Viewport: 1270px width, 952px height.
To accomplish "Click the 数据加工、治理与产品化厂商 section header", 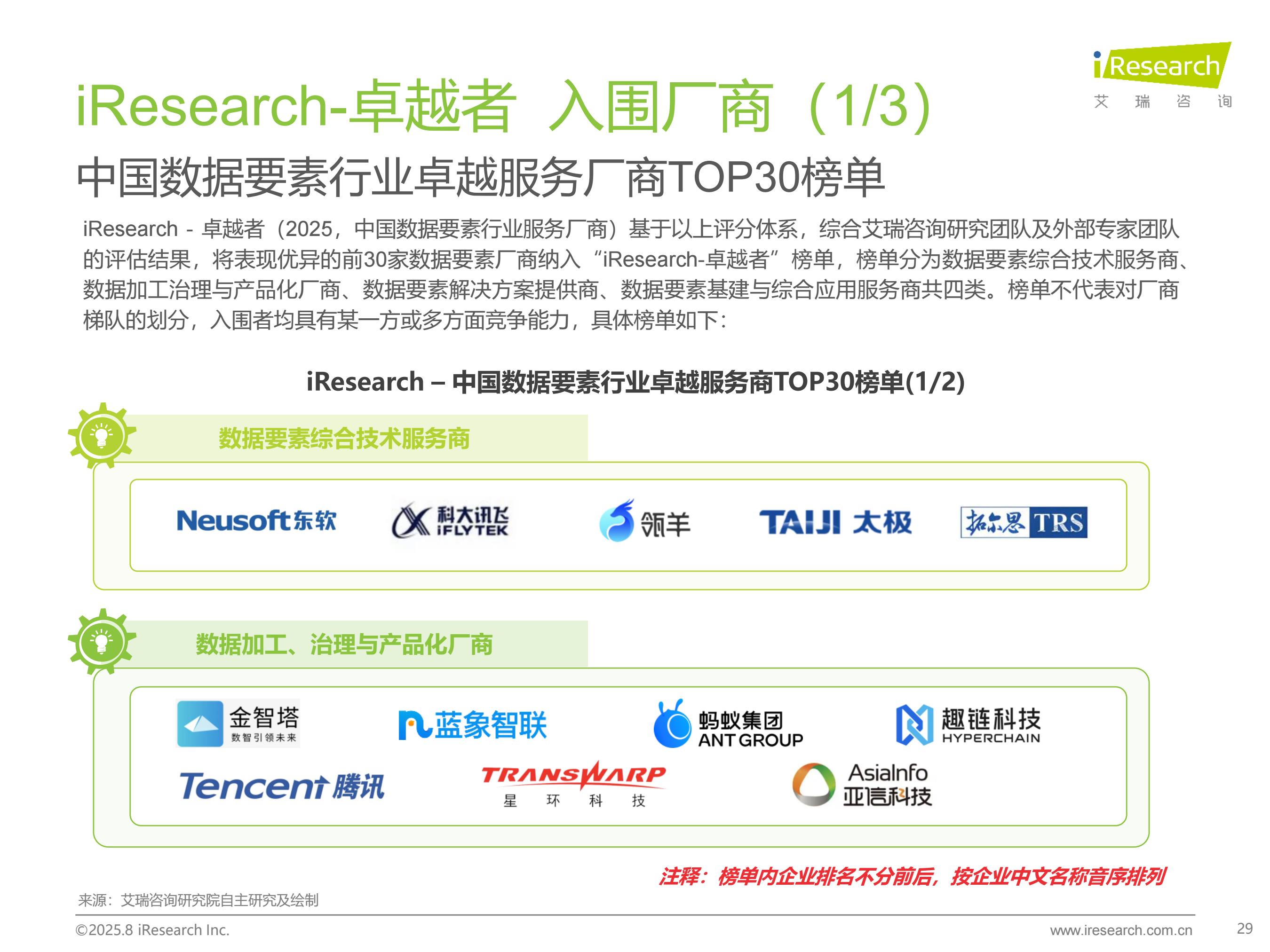I will point(344,645).
